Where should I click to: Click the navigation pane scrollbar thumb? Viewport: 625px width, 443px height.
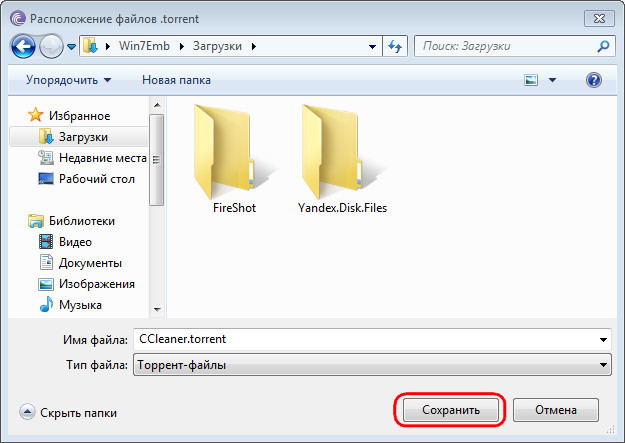(x=157, y=160)
